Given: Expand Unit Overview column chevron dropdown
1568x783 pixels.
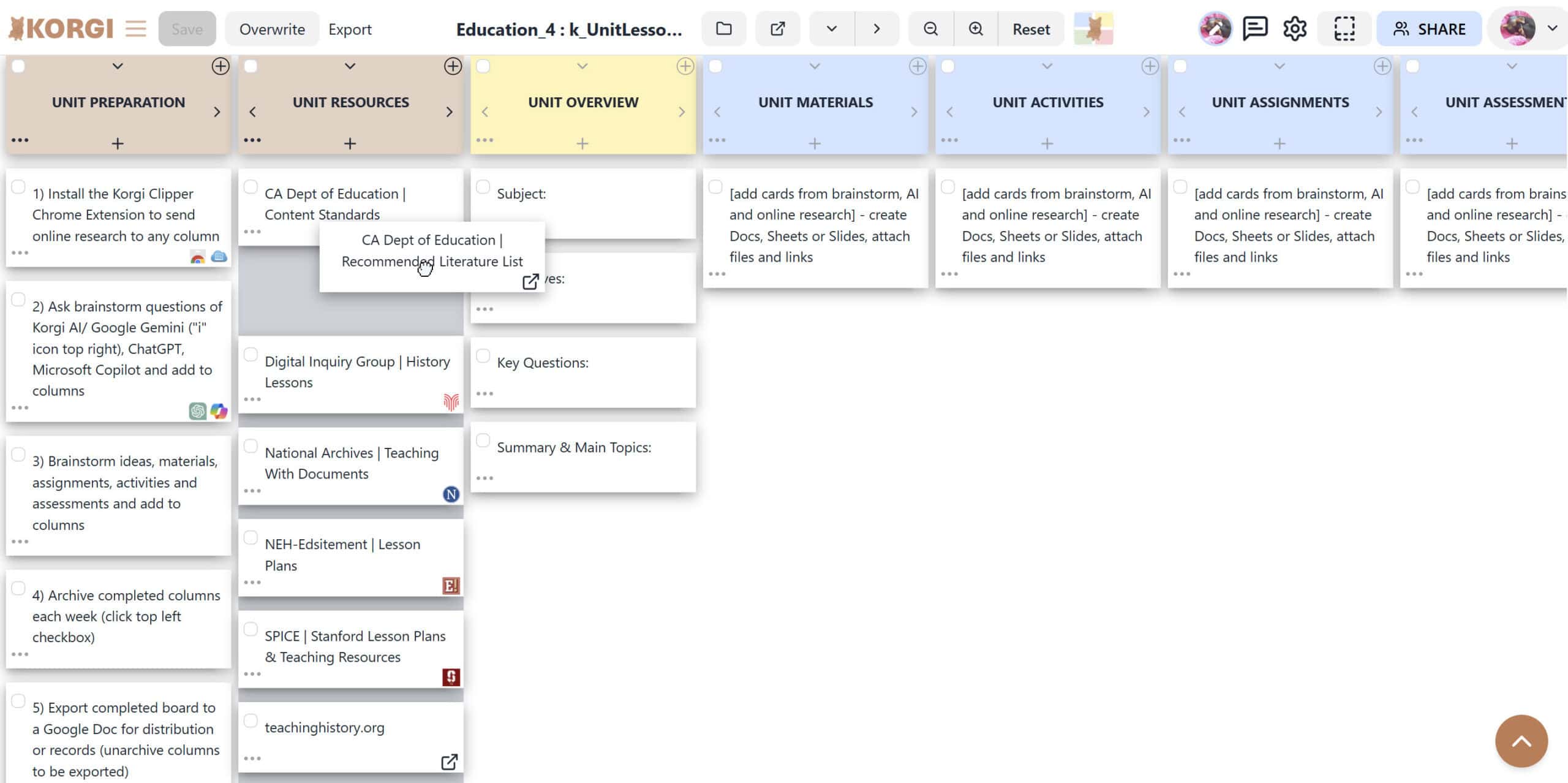Looking at the screenshot, I should pyautogui.click(x=582, y=66).
